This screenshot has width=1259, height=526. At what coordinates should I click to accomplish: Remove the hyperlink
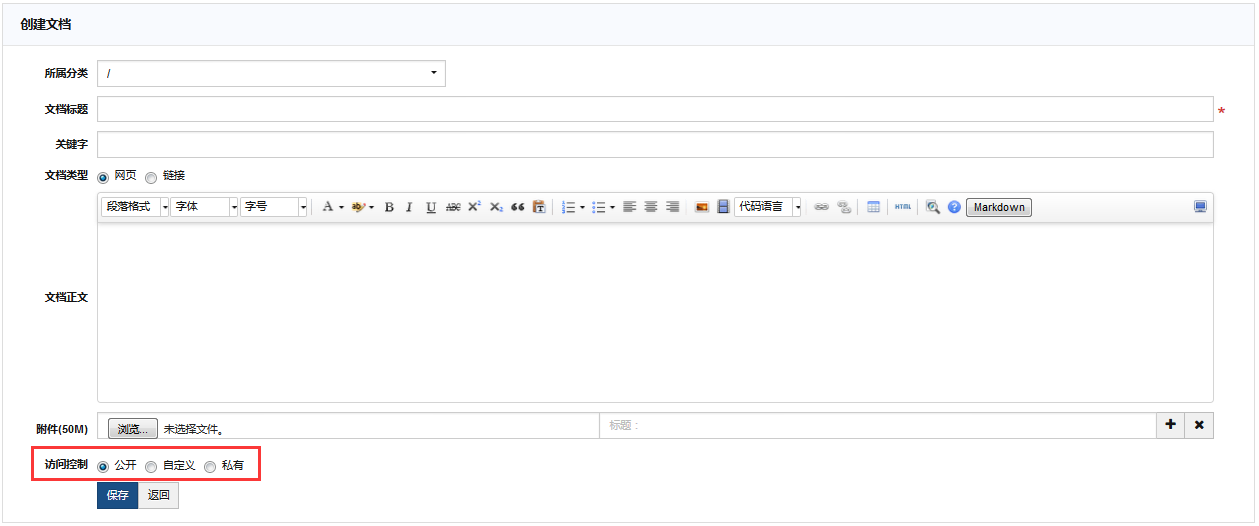(844, 207)
